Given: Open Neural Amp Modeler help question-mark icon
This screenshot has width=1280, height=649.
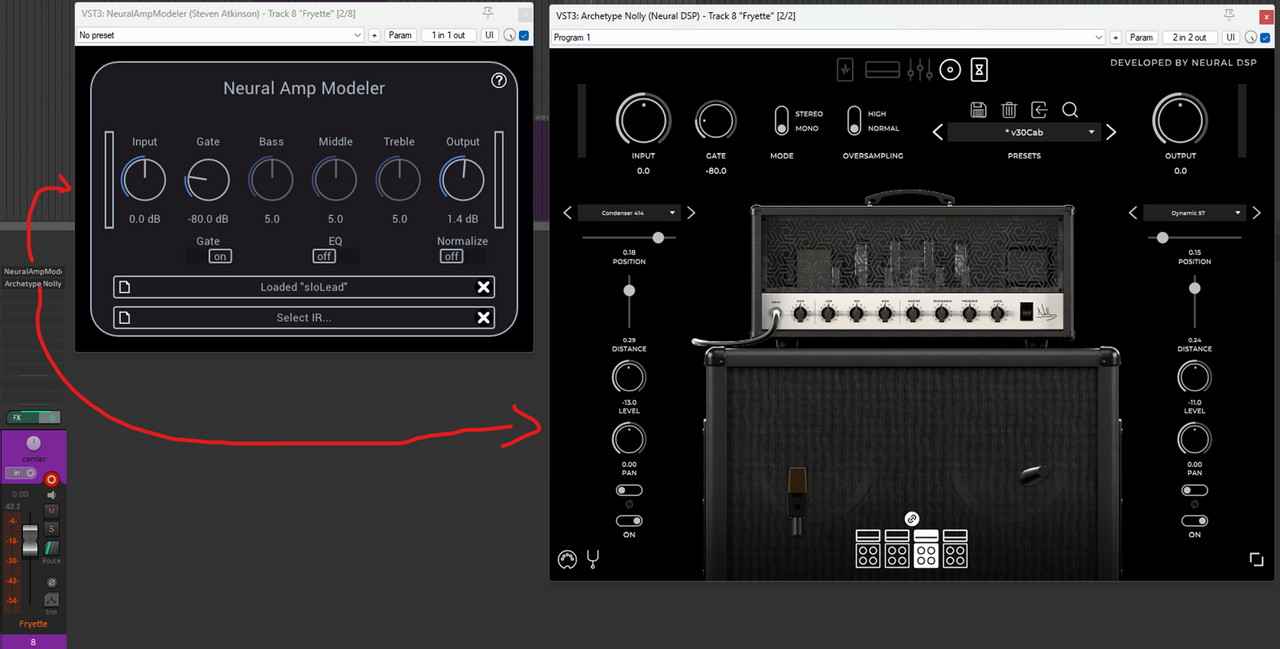Looking at the screenshot, I should [499, 81].
